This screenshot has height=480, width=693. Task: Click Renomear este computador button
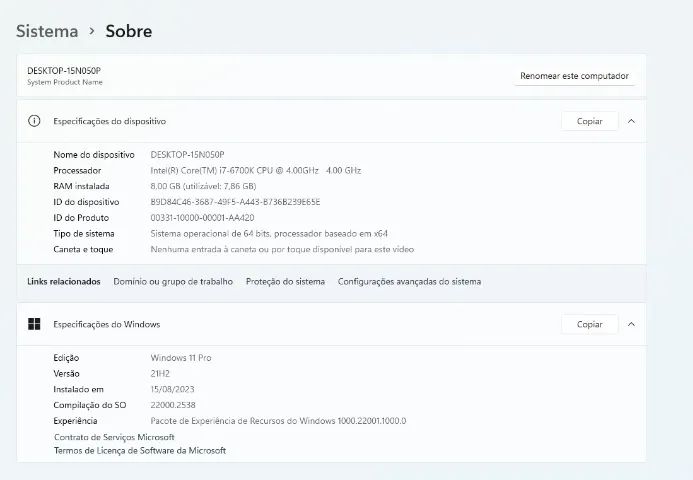pos(574,76)
